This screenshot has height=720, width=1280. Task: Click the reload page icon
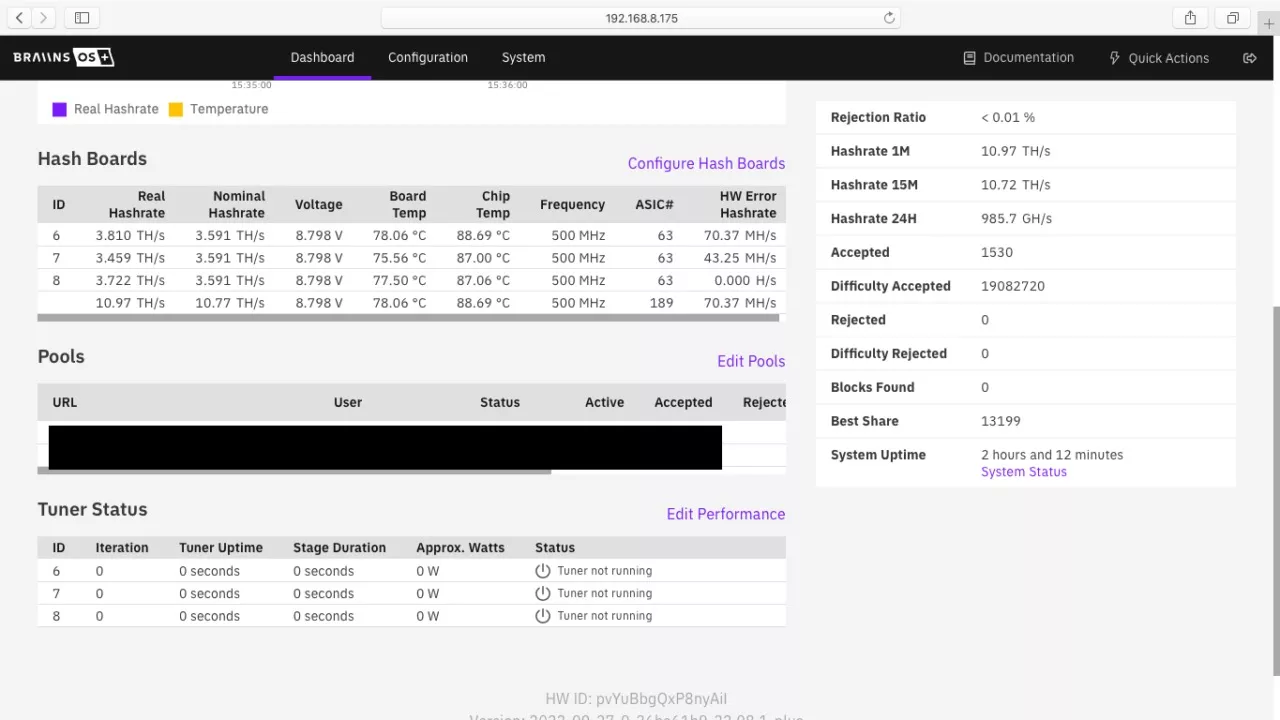888,18
